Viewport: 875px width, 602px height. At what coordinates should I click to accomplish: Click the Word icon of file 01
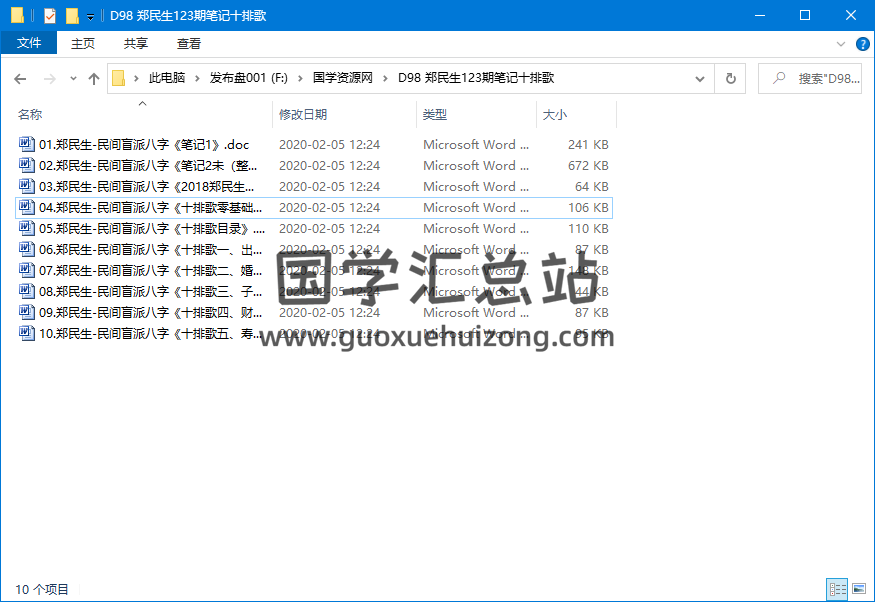(27, 144)
